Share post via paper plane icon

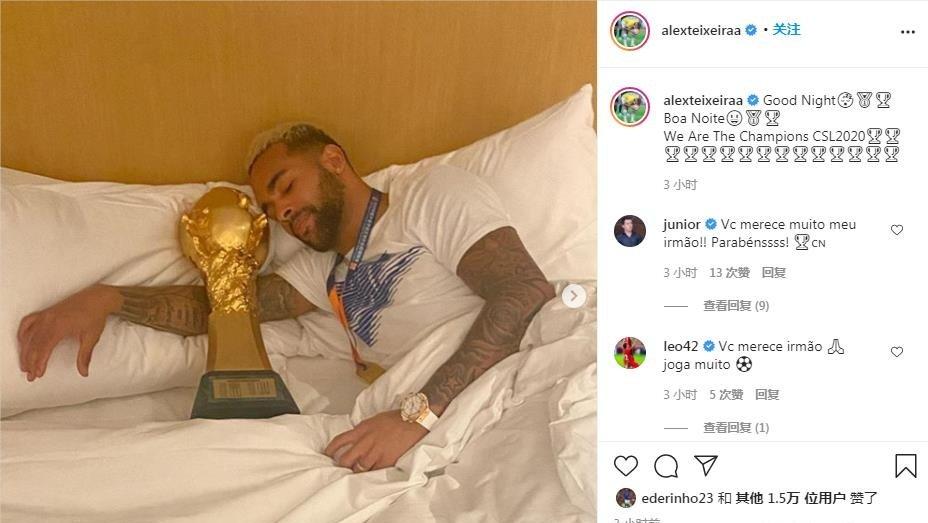coord(706,466)
